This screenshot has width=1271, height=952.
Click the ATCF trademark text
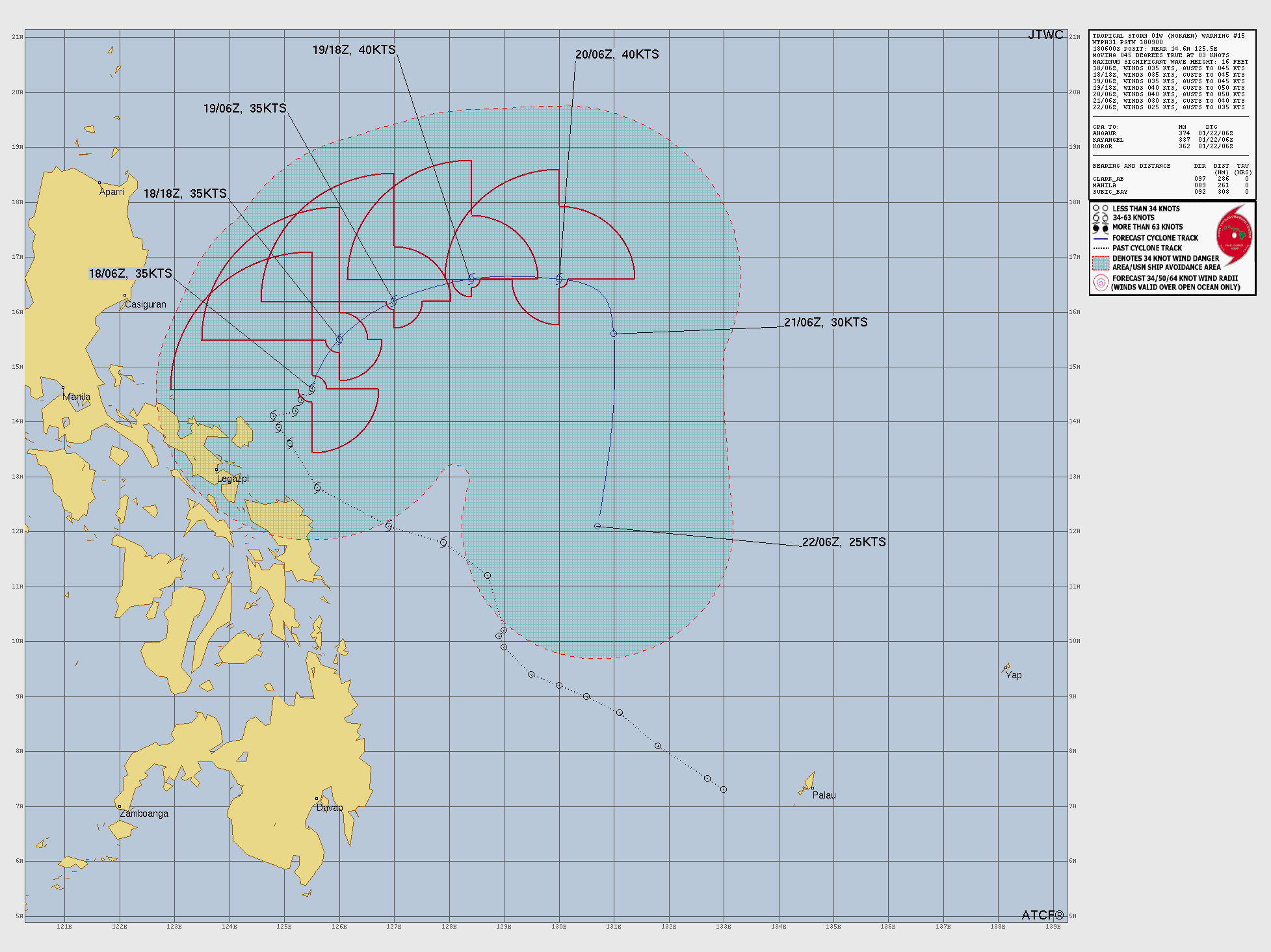click(x=1042, y=915)
